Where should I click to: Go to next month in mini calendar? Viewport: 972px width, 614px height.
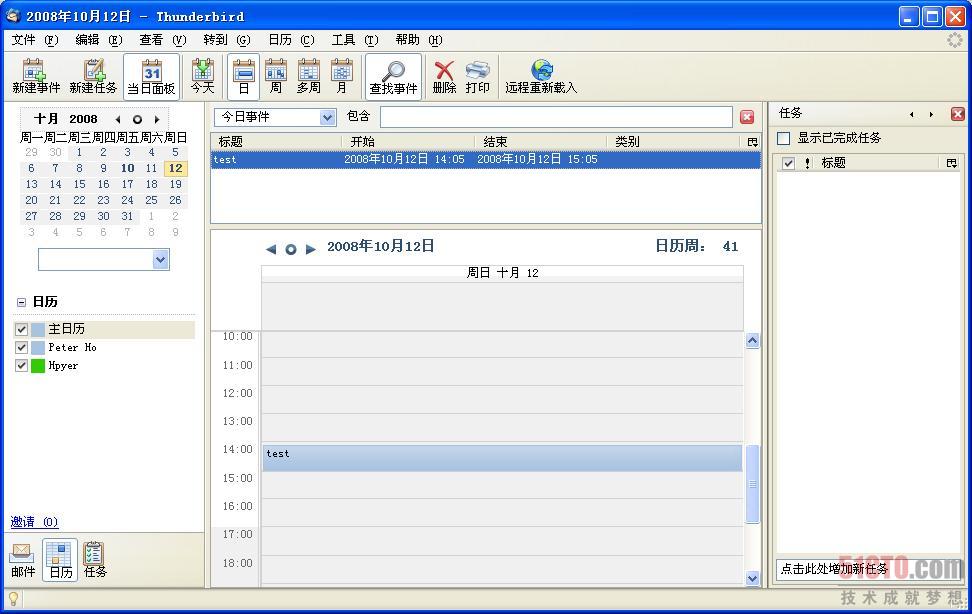pos(157,119)
